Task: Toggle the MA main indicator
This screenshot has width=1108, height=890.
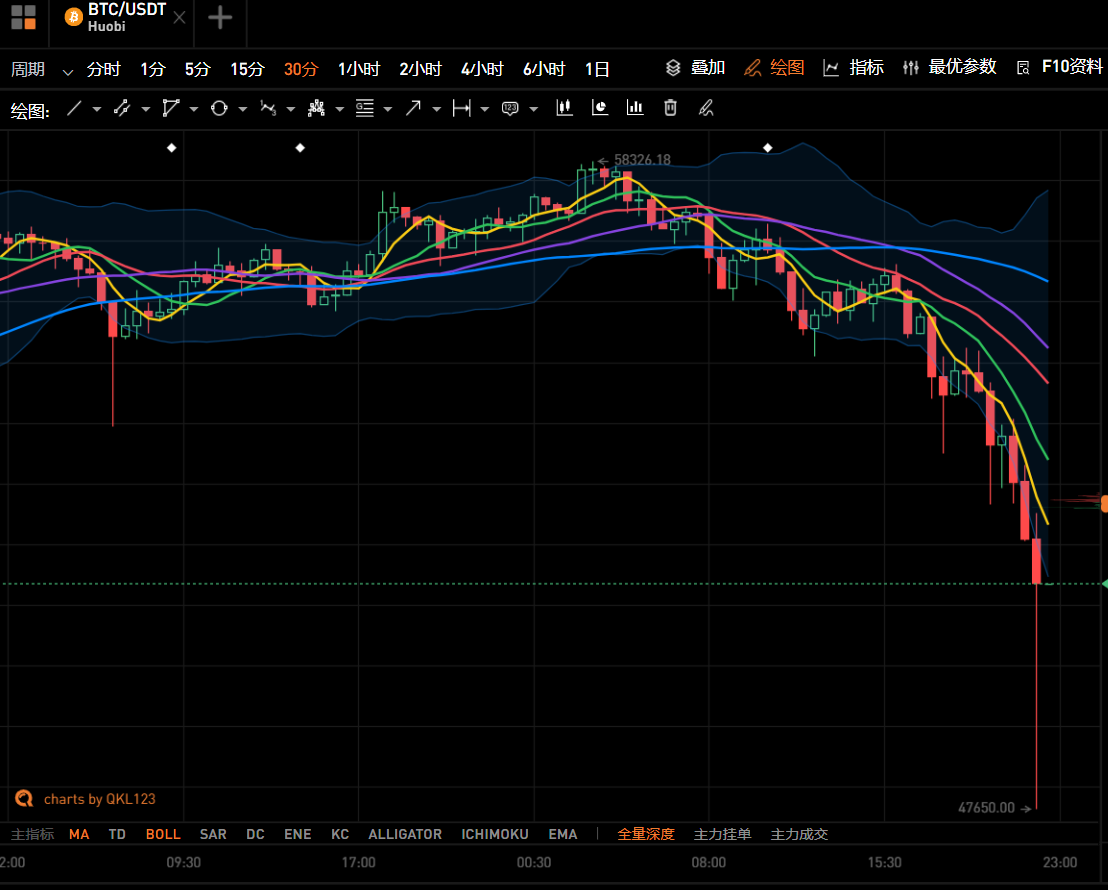Action: point(79,834)
